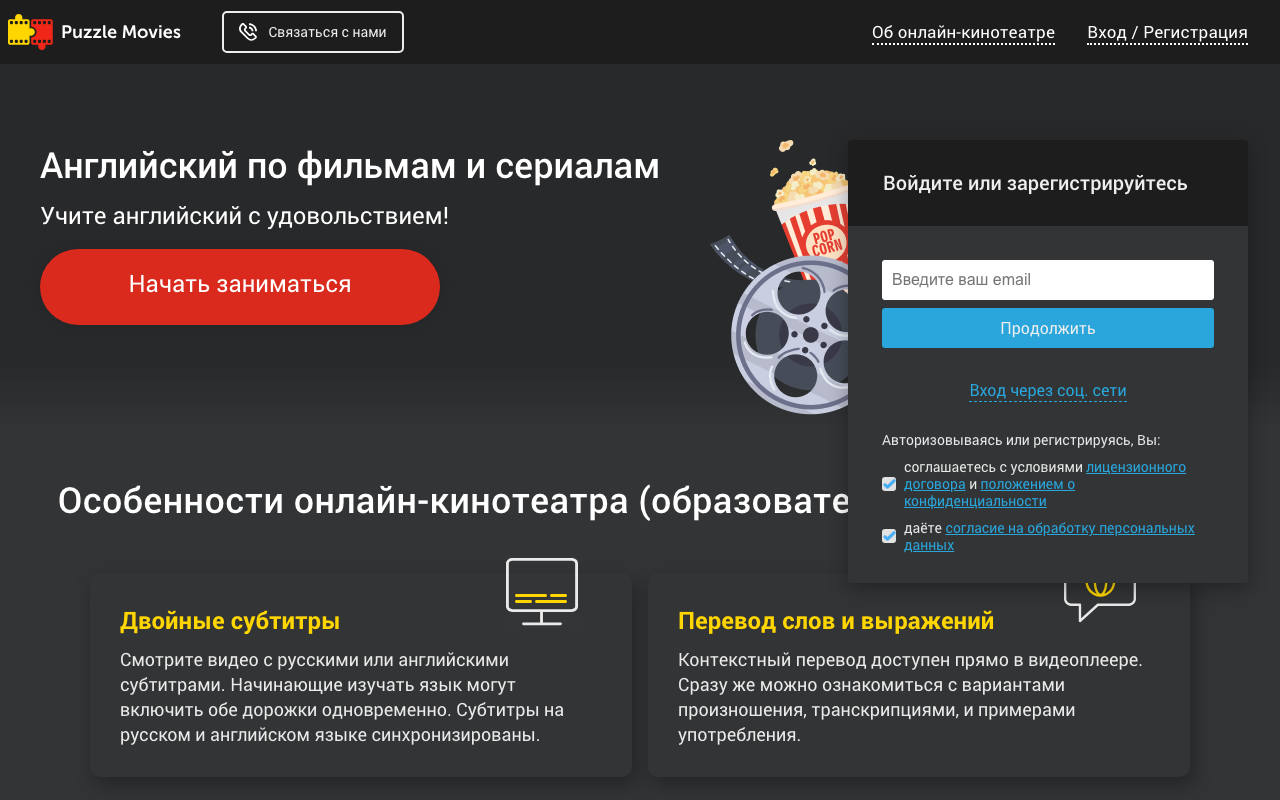Click the 'Связаться с нами' button

pos(312,31)
